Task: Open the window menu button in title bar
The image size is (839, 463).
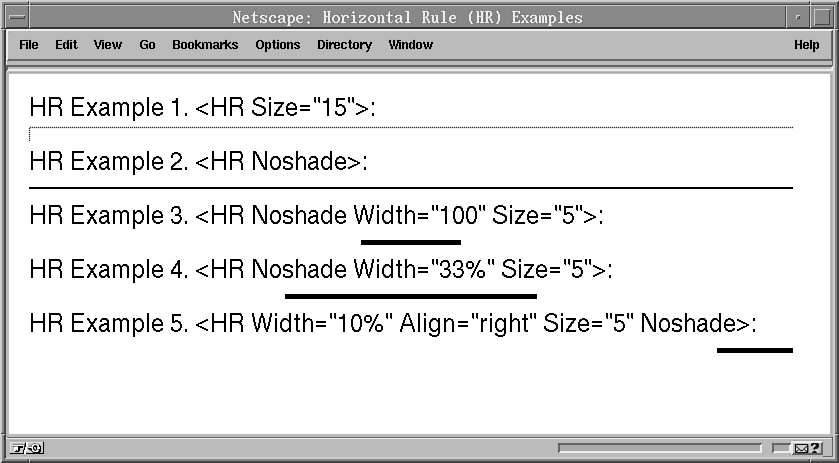Action: click(x=14, y=17)
